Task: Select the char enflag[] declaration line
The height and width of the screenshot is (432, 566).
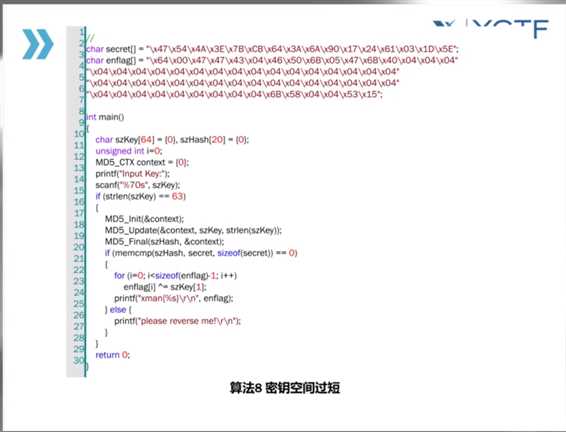Action: [x=272, y=60]
